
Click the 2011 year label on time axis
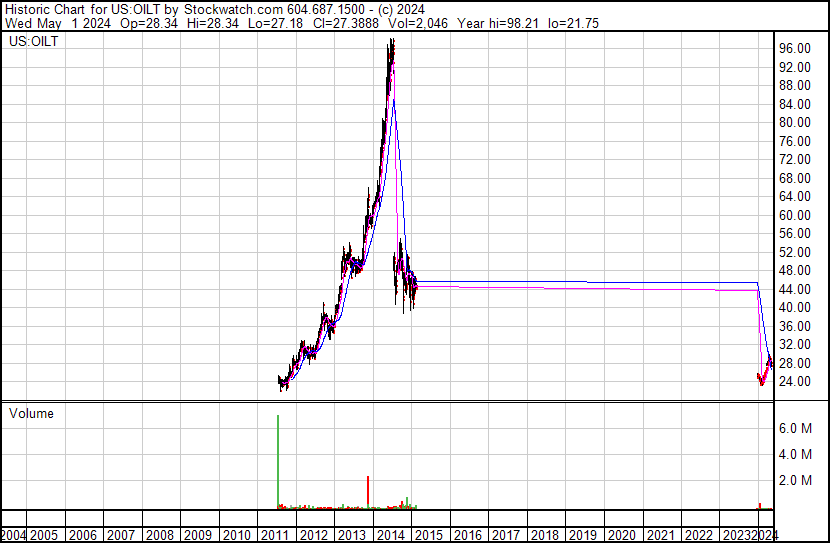[x=275, y=536]
